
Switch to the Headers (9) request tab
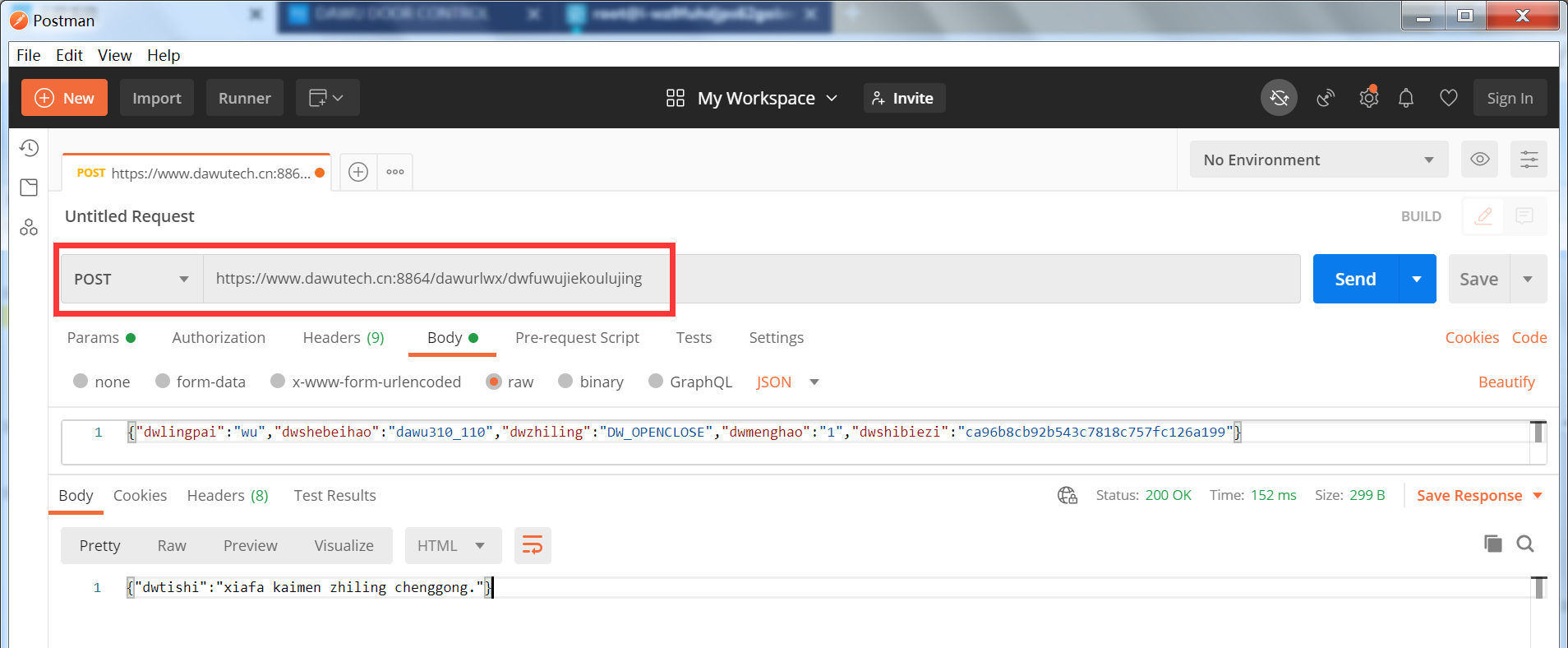[x=344, y=337]
